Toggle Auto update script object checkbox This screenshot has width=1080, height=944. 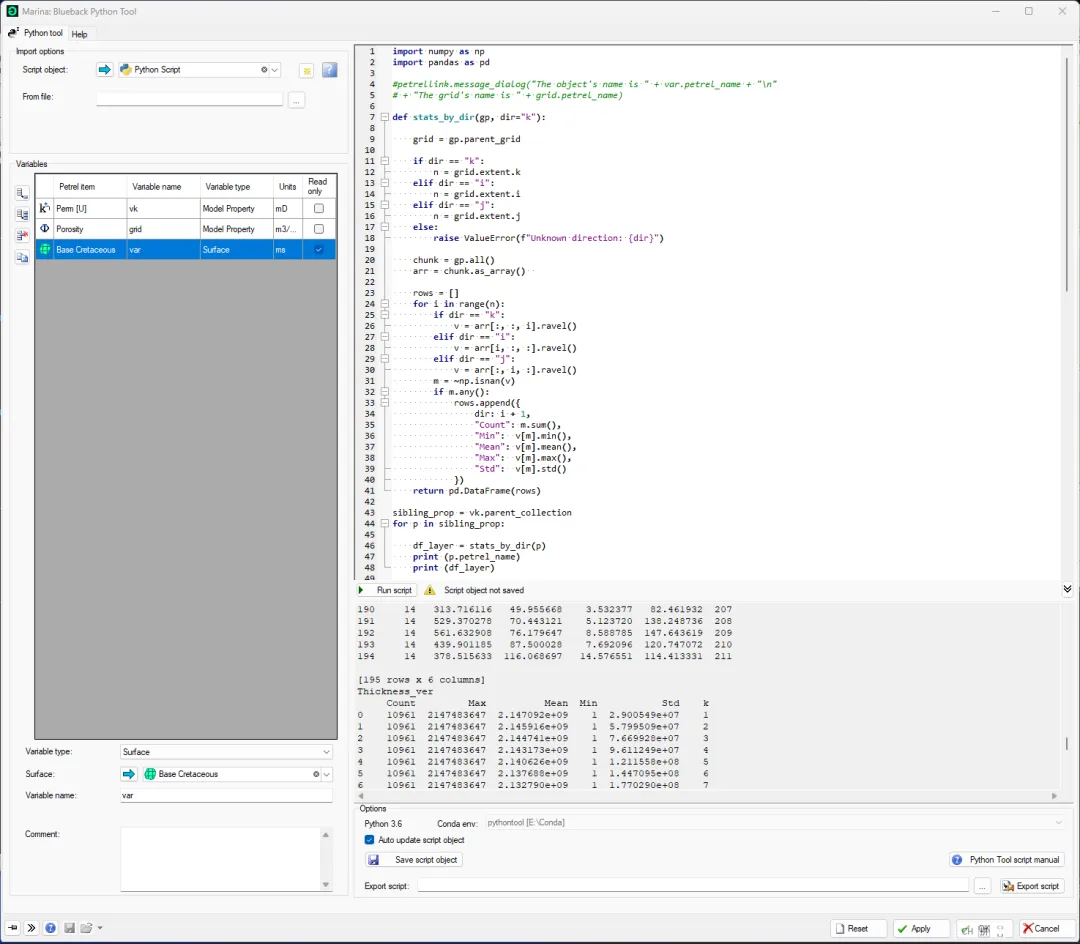[369, 840]
